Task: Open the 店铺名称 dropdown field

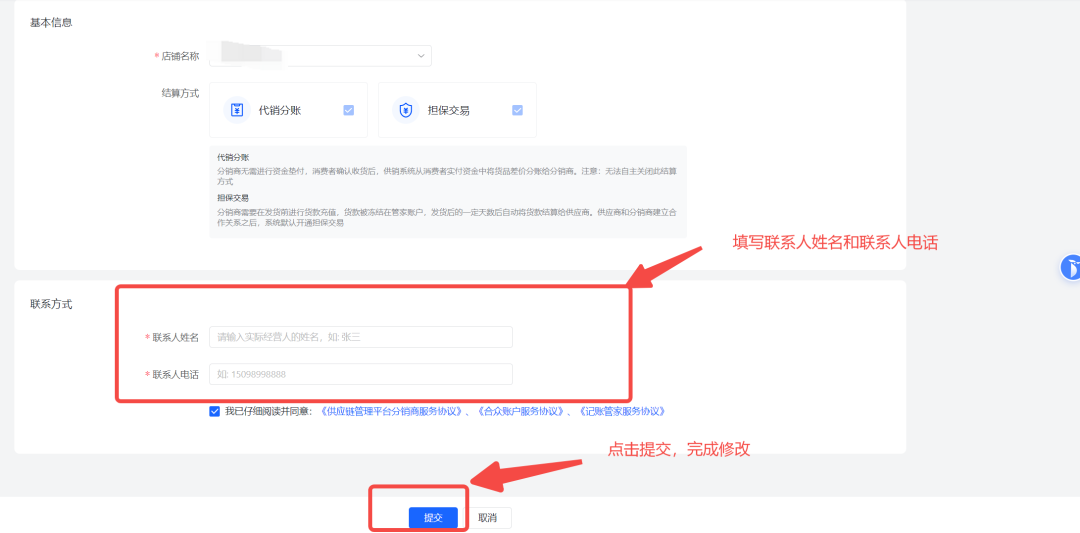Action: point(320,56)
